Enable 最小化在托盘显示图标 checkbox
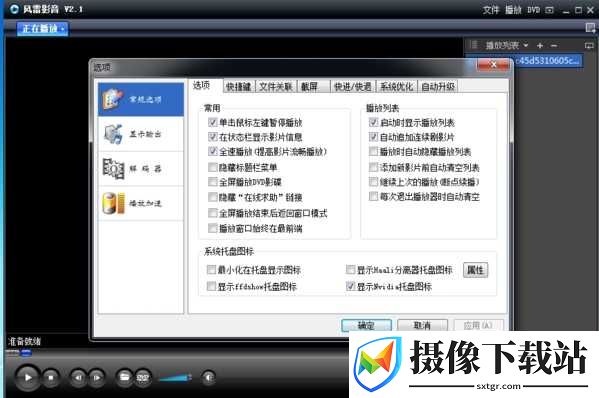Image resolution: width=599 pixels, height=398 pixels. (211, 270)
